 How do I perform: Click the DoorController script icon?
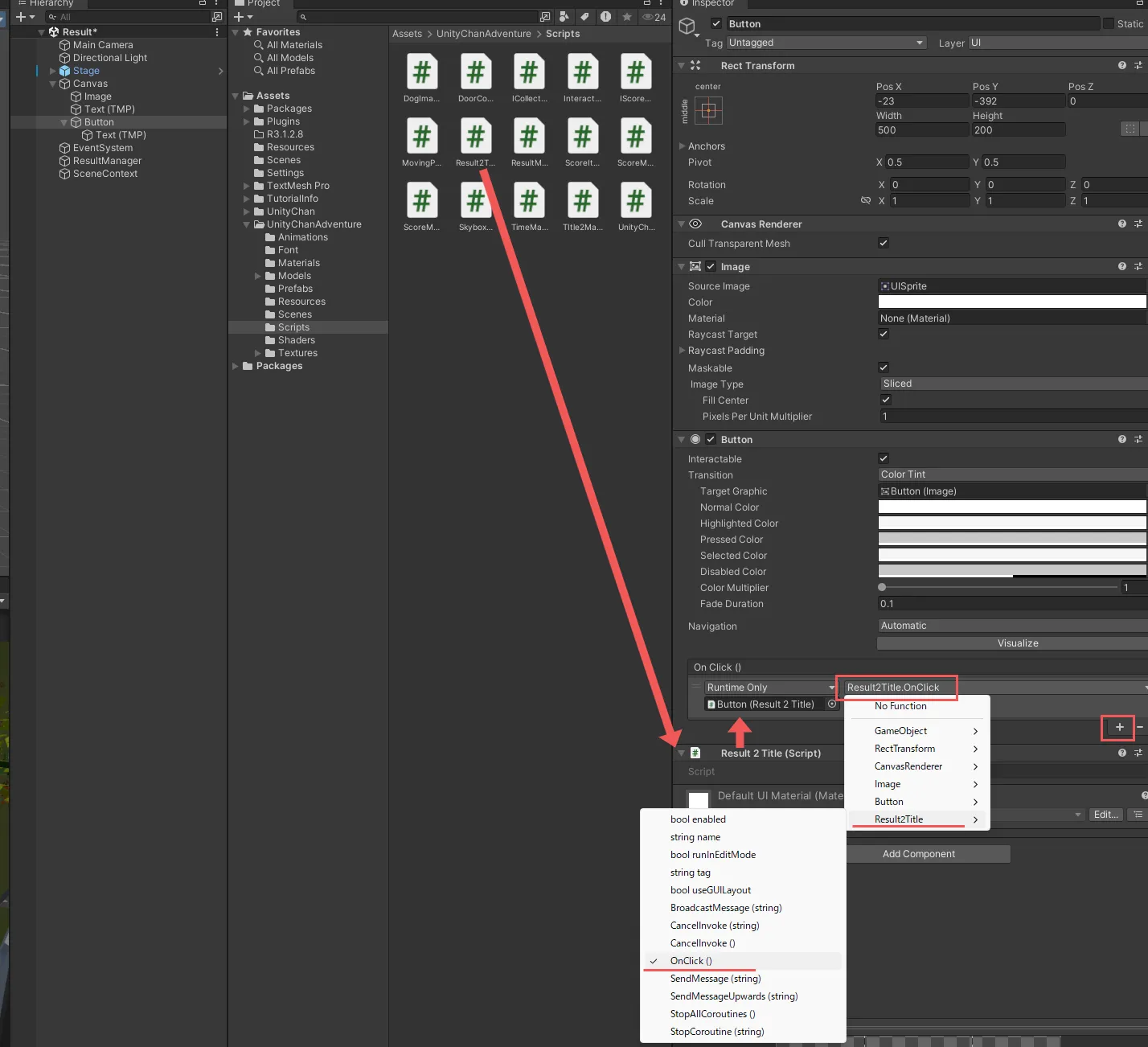coord(475,73)
